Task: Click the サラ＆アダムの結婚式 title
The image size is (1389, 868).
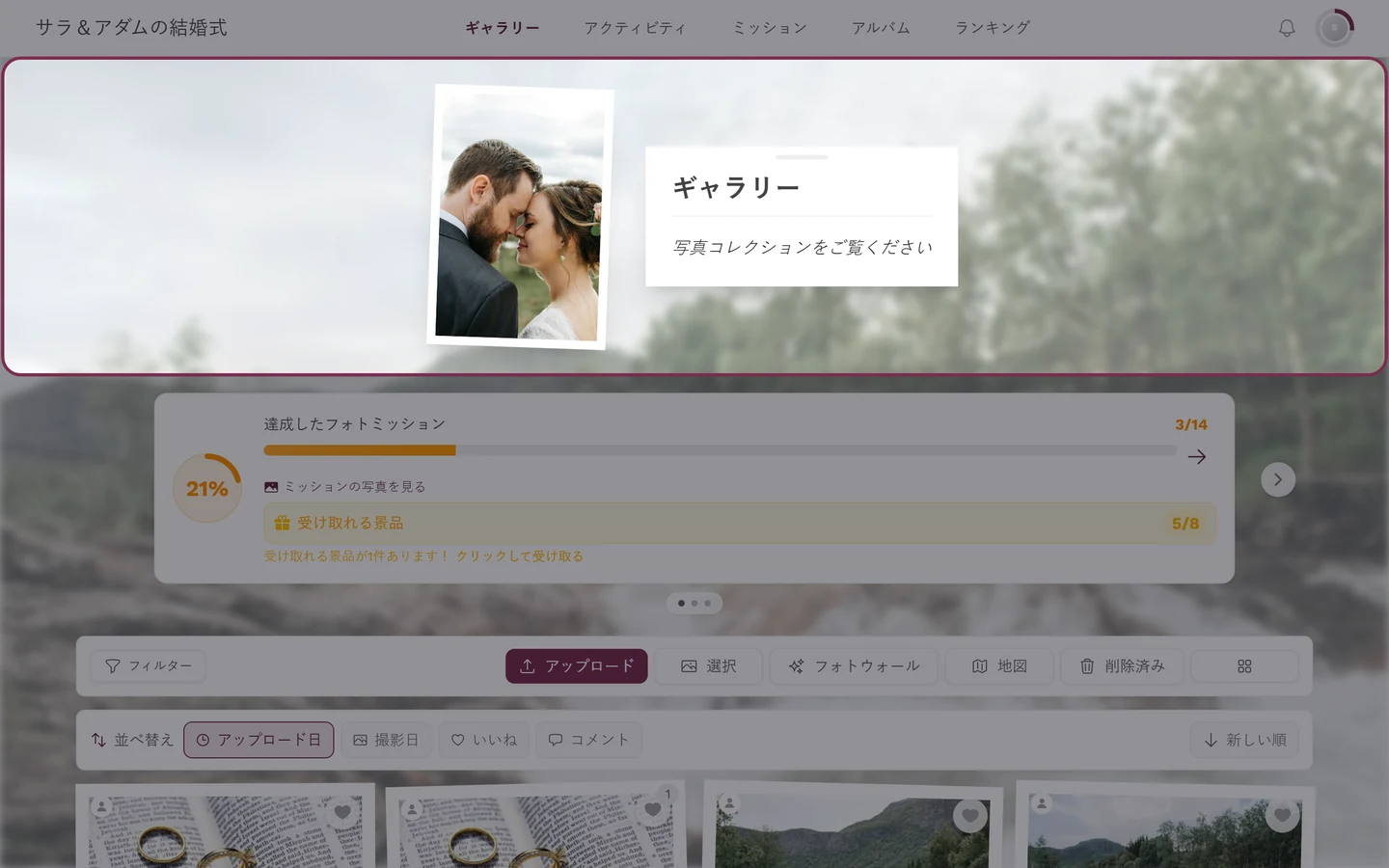Action: click(x=131, y=28)
